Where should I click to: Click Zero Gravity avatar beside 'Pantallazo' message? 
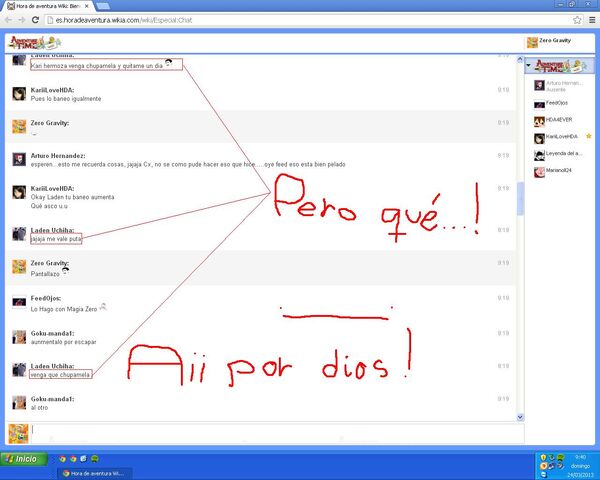[x=19, y=267]
